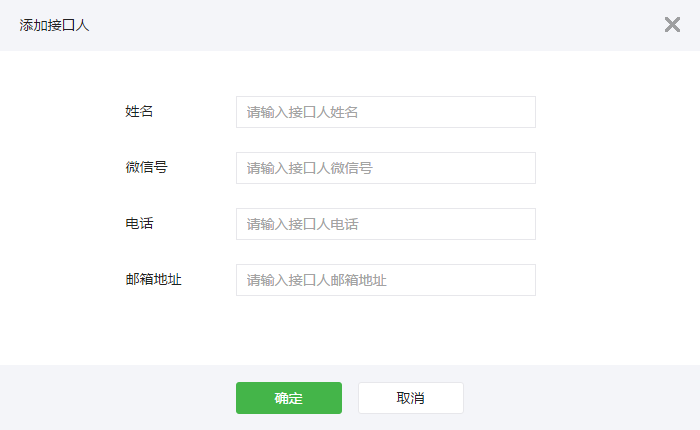Click placeholder text 请输入接口人姓名
This screenshot has width=700, height=430.
[302, 112]
